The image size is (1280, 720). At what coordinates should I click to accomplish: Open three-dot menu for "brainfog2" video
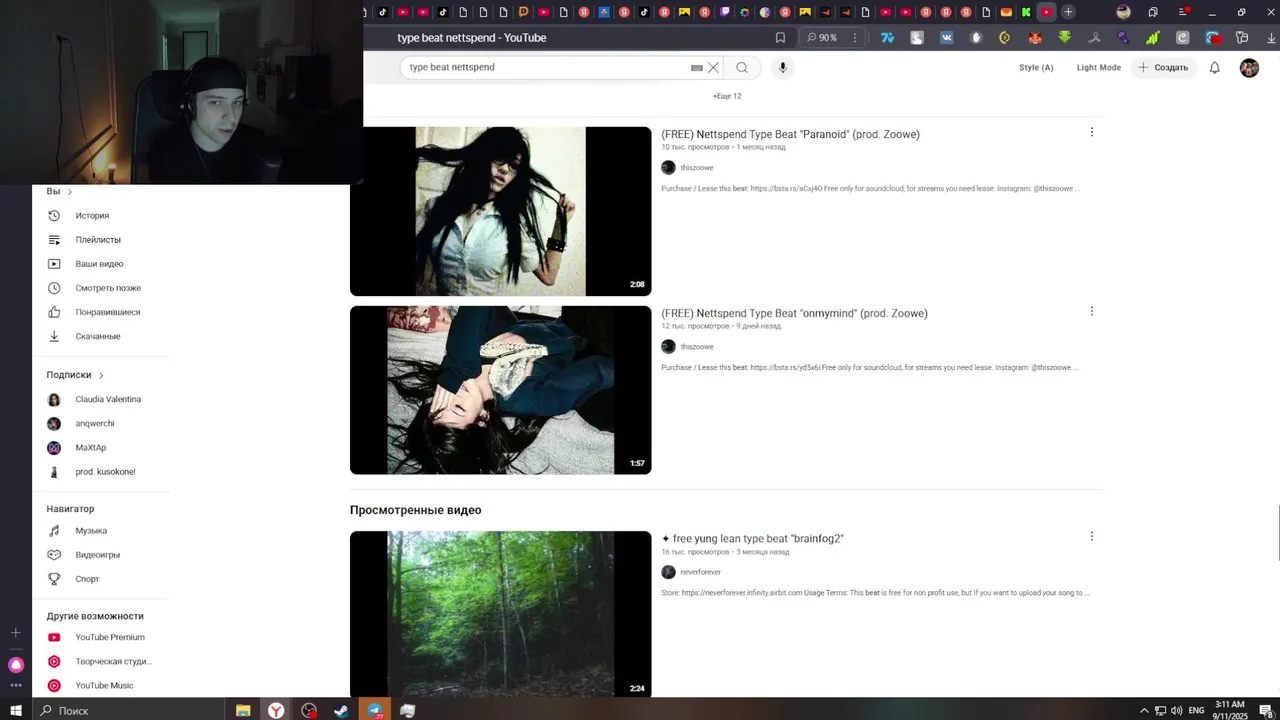click(1091, 536)
